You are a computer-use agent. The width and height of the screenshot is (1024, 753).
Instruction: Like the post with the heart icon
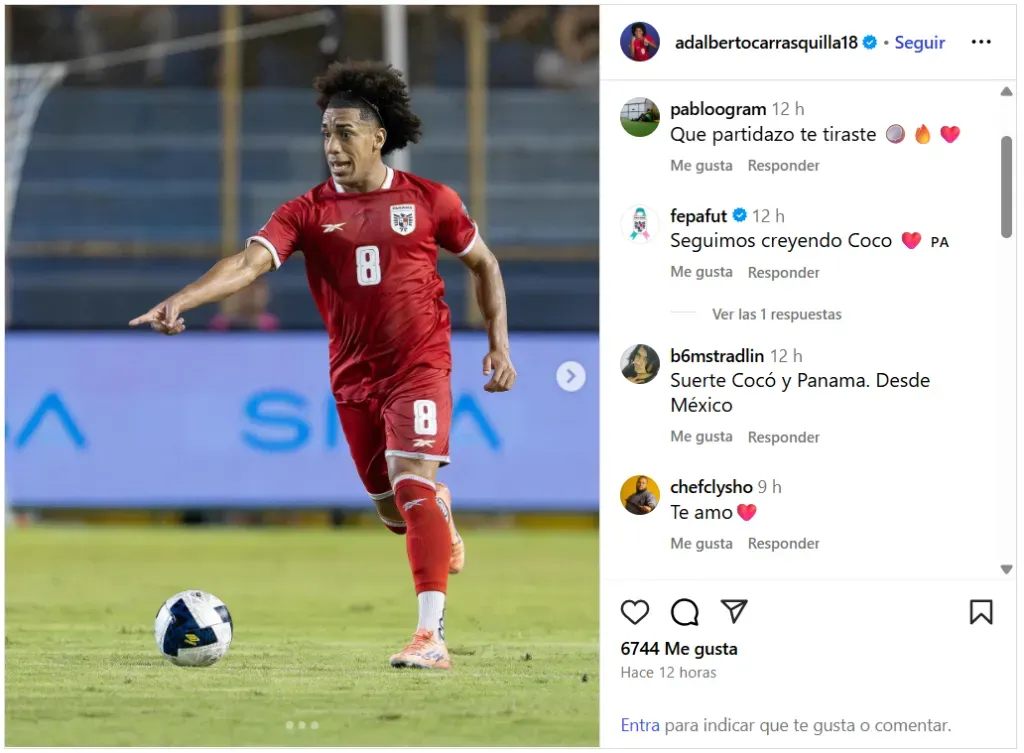(x=634, y=612)
